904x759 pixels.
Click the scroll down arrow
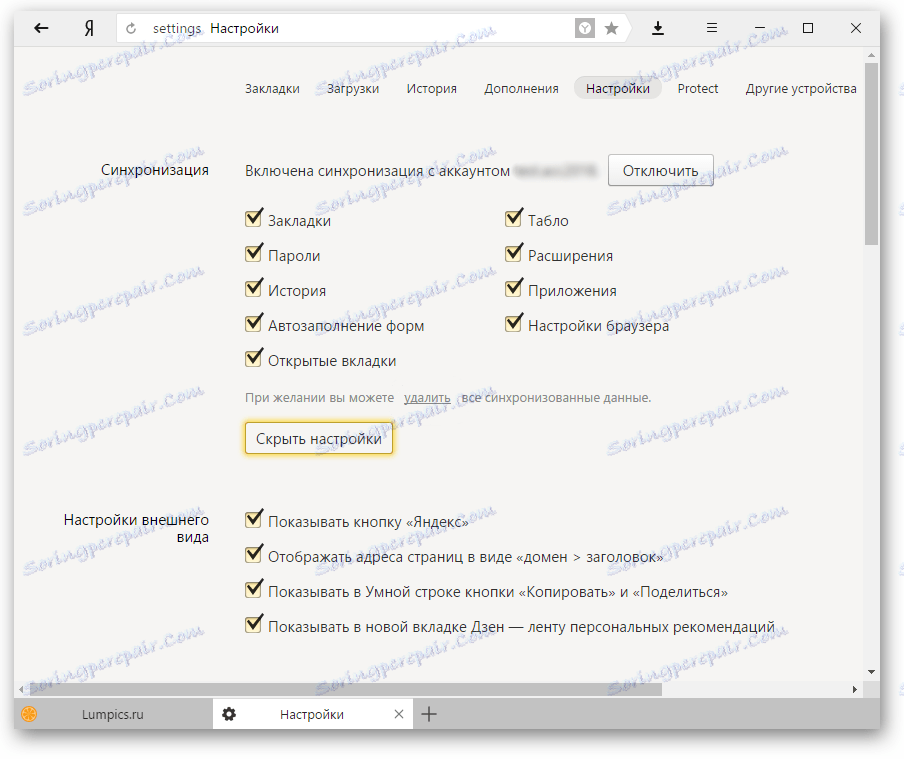871,672
